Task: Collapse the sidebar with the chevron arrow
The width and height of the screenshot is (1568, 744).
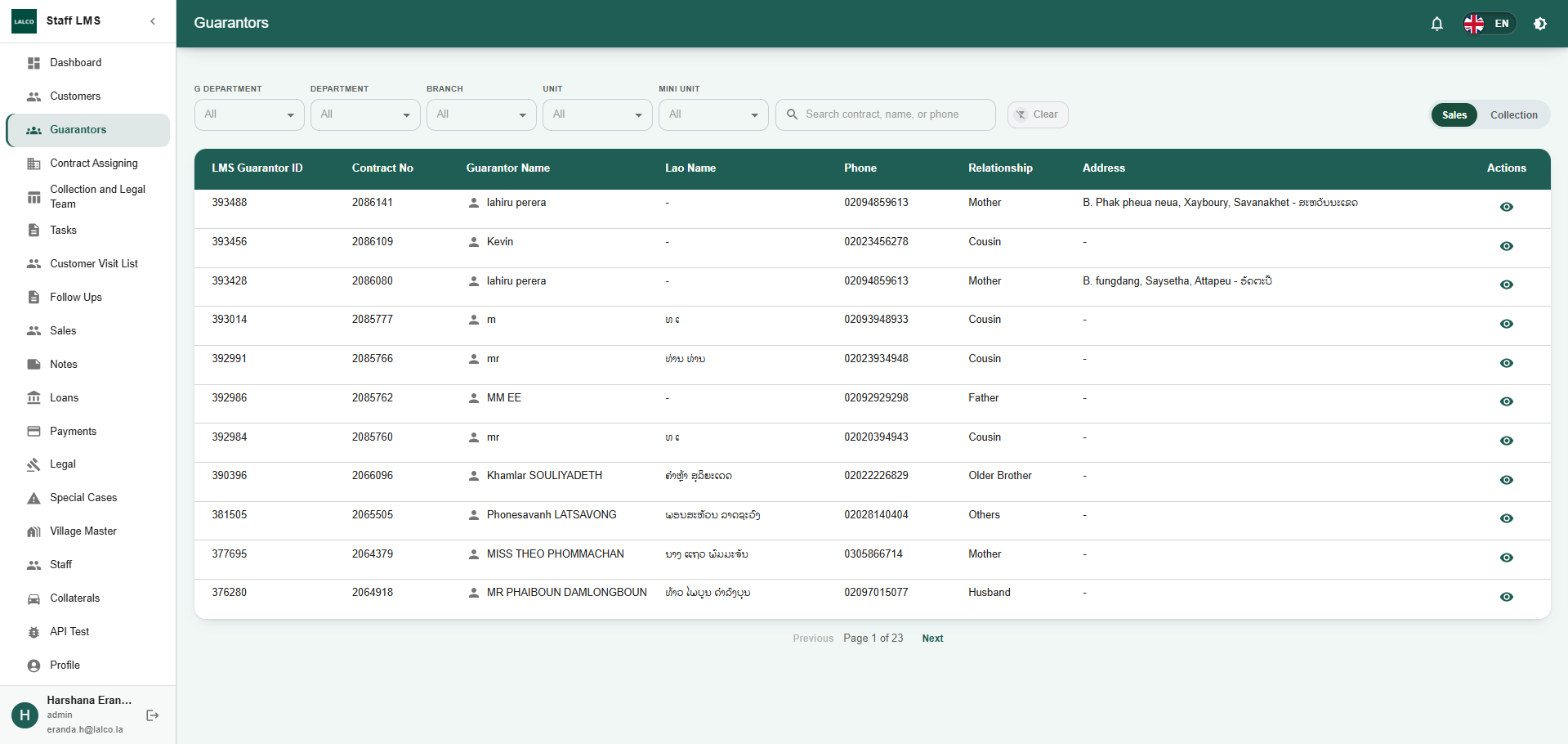Action: coord(153,21)
